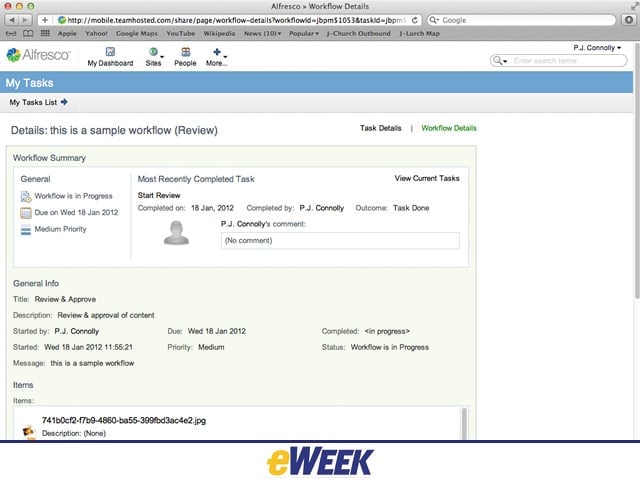Click the <in progress> completed value
640x480 pixels.
click(x=387, y=331)
